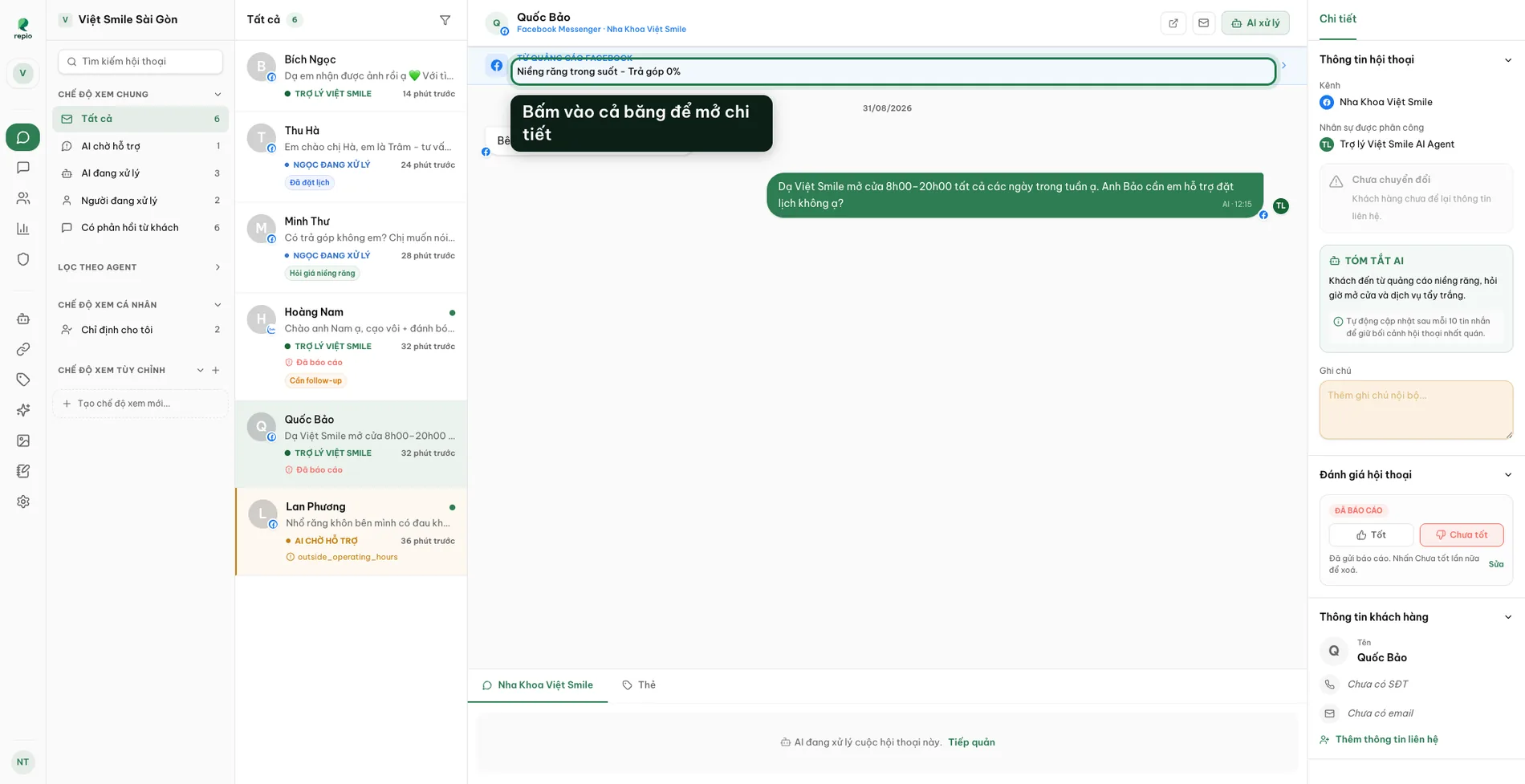
Task: Collapse the Chế độ xem chung section
Action: tap(218, 95)
